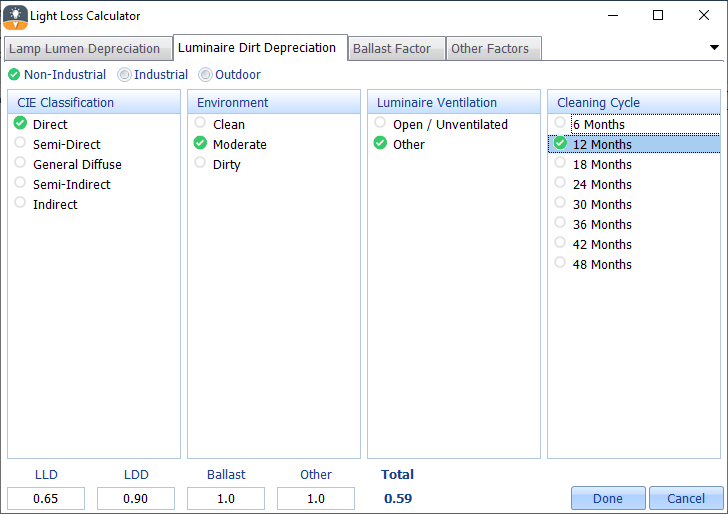Click the Total value 0.59
The image size is (728, 514).
[398, 499]
